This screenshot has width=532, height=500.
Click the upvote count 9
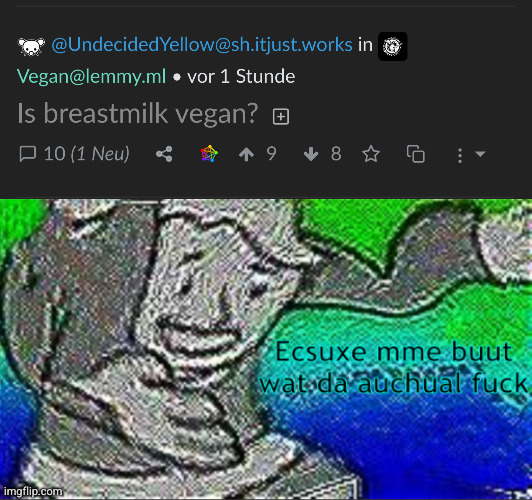click(271, 154)
